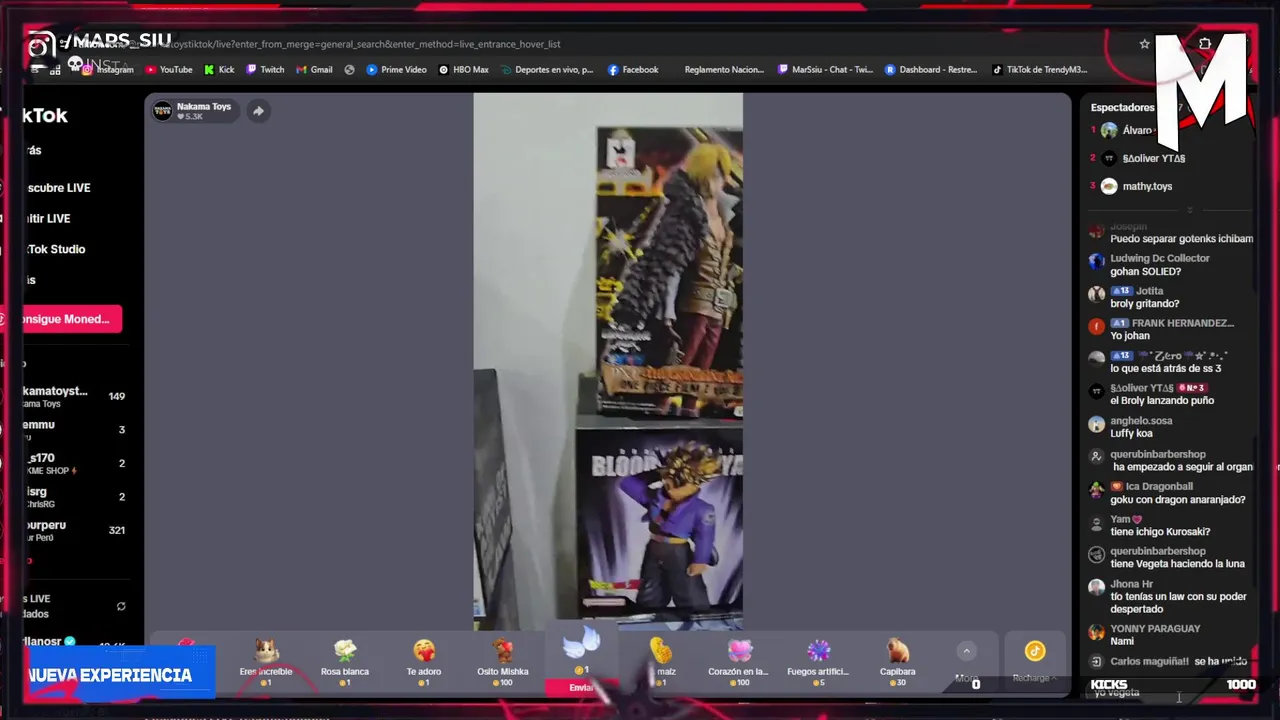The height and width of the screenshot is (720, 1280).
Task: Click the live video stream area
Action: (x=608, y=361)
